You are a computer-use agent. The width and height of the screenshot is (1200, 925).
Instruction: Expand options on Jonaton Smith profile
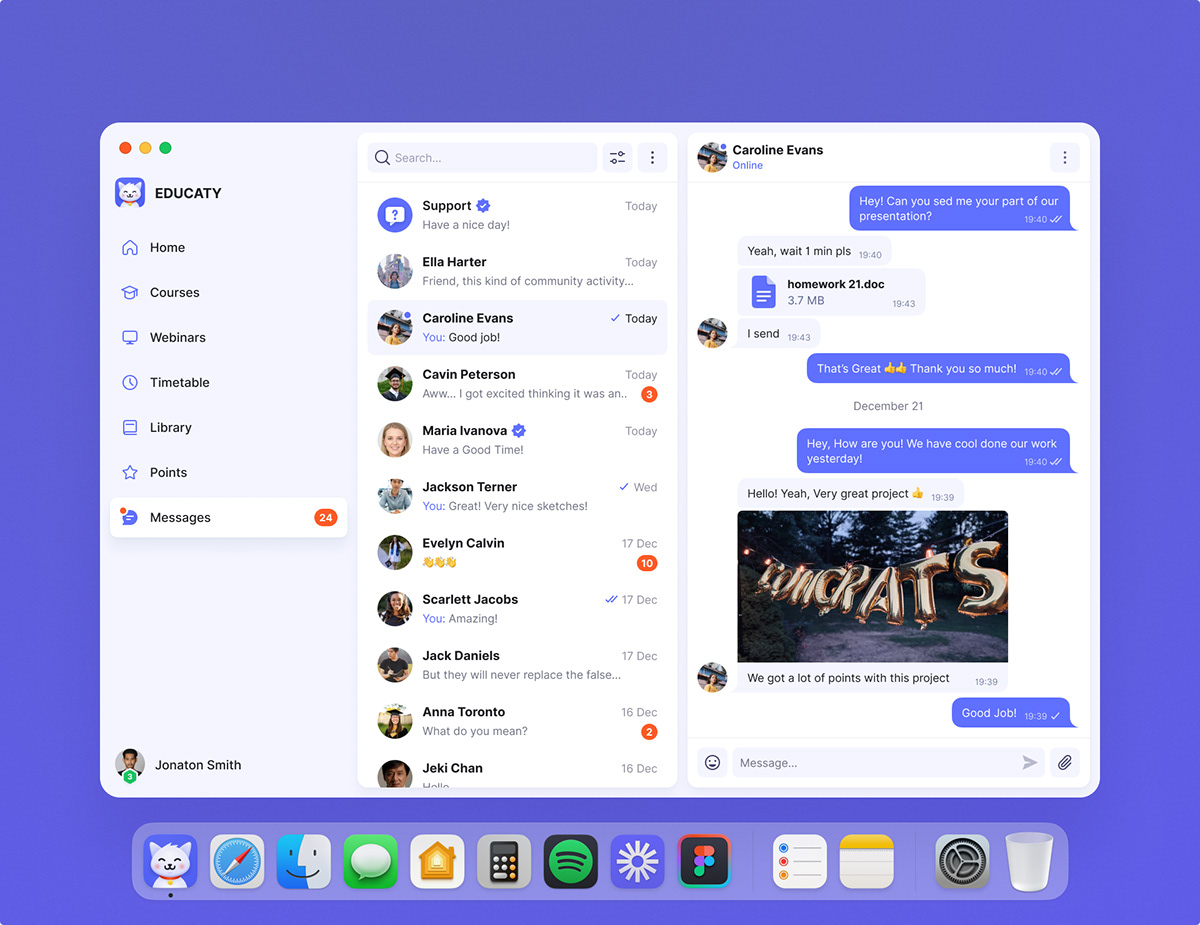pos(197,764)
